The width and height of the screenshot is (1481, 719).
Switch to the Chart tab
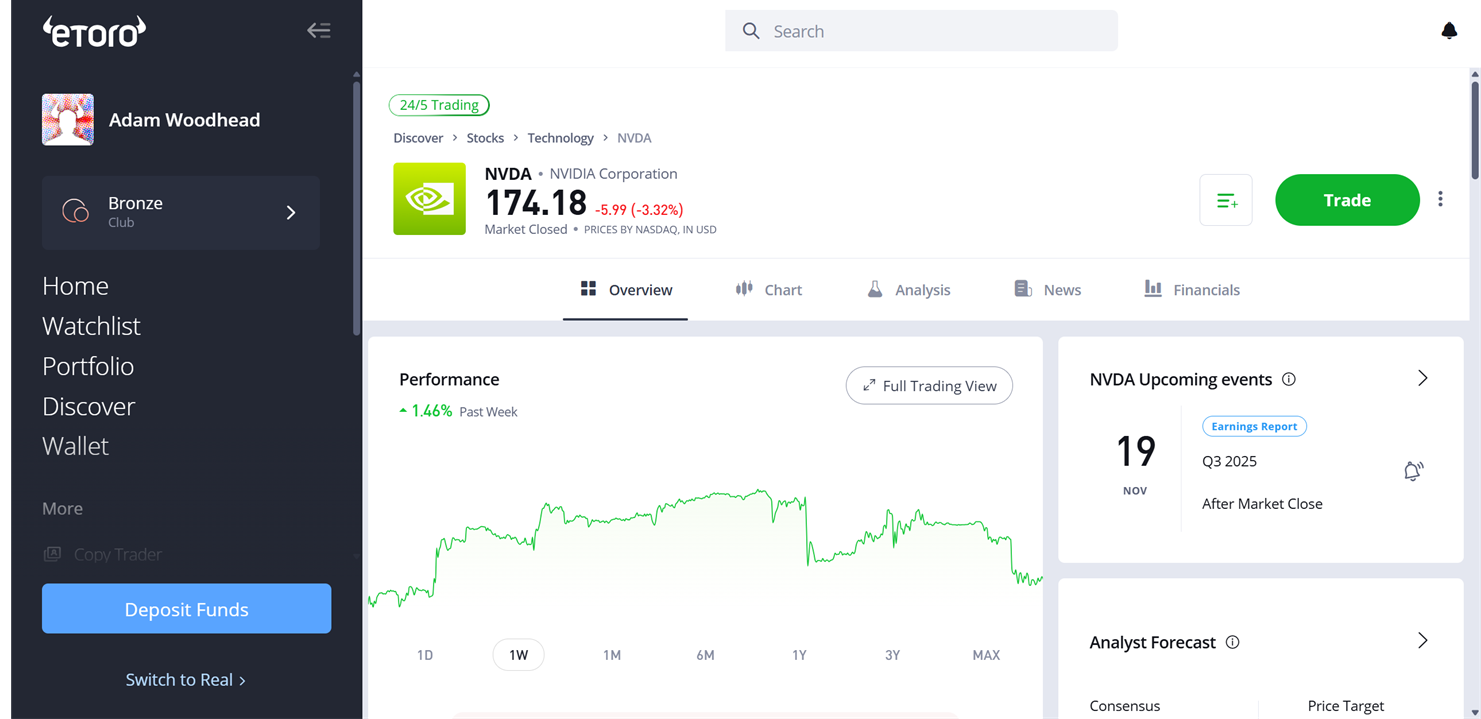pos(769,290)
